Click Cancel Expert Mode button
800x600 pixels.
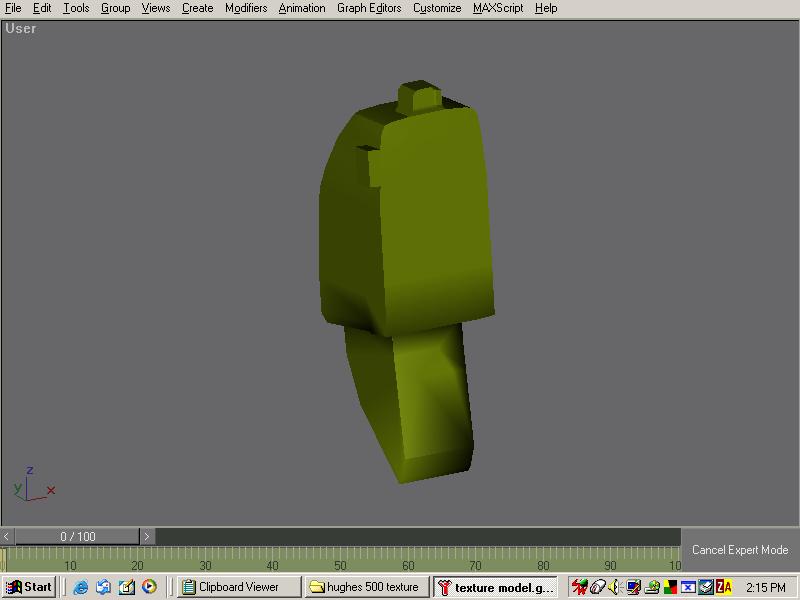[x=740, y=550]
